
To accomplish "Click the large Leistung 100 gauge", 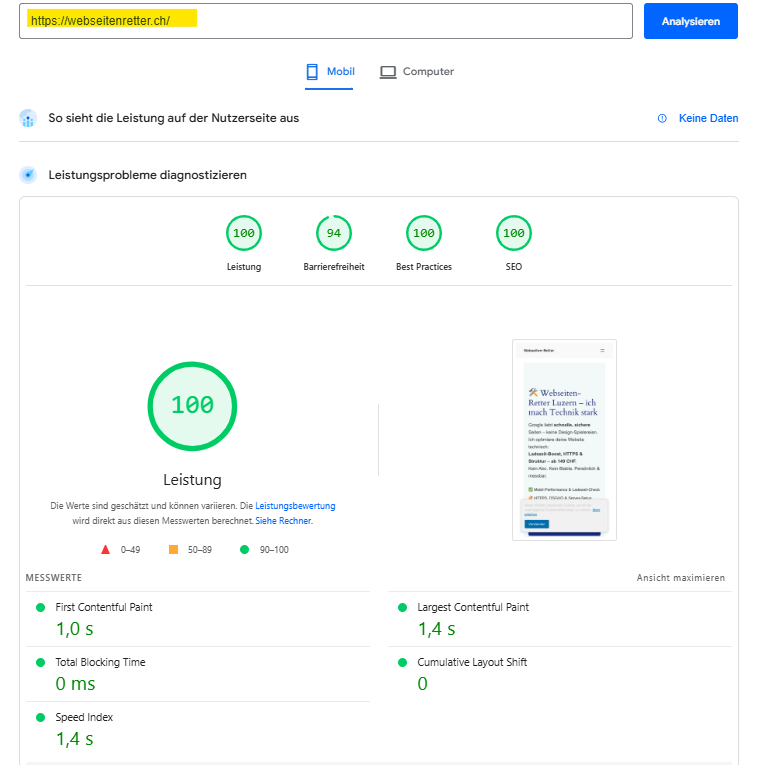I will point(192,406).
